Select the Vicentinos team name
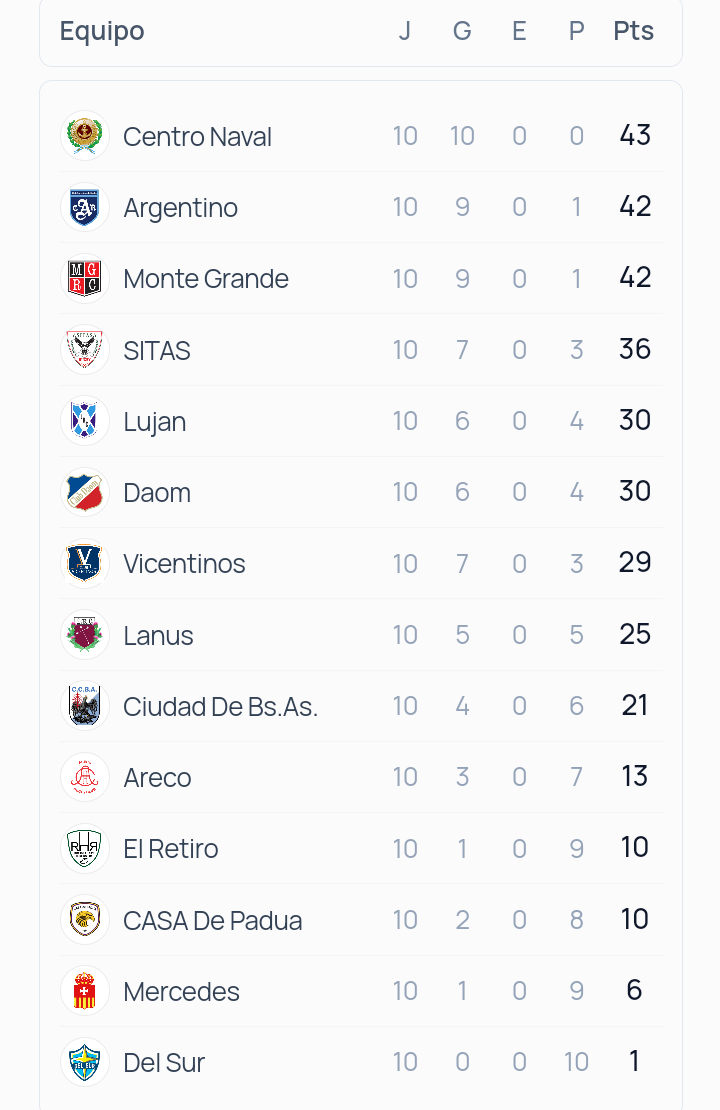Viewport: 720px width, 1110px height. (x=184, y=564)
